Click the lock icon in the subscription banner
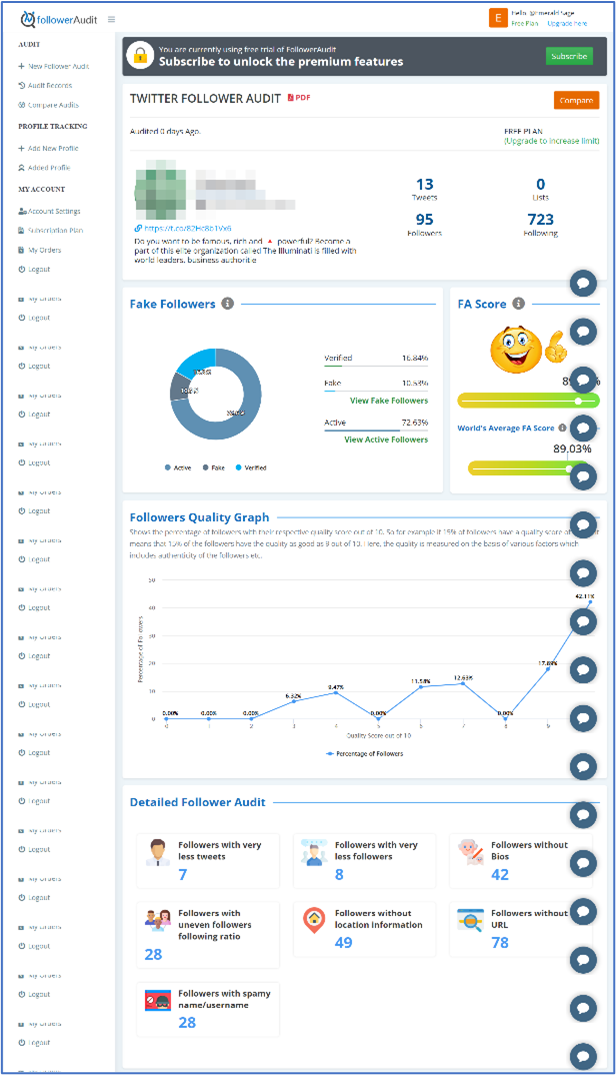Viewport: 616px width, 1075px height. (140, 56)
